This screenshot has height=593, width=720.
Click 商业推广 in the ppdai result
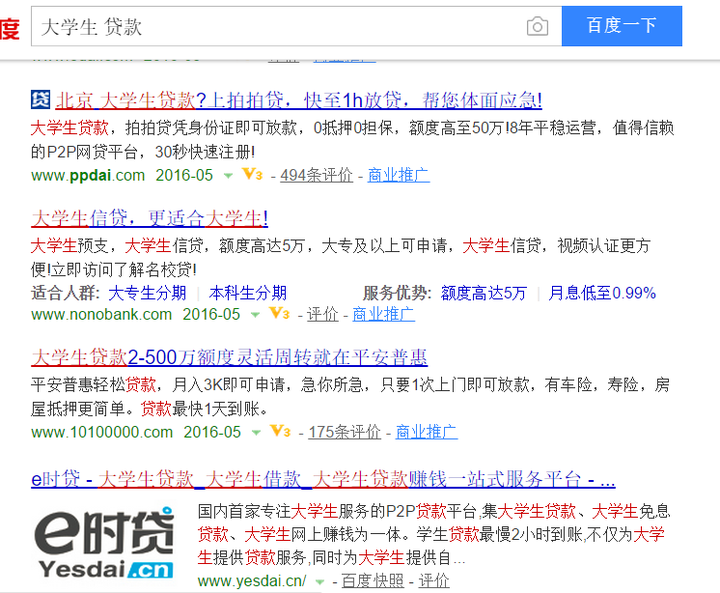[x=399, y=175]
